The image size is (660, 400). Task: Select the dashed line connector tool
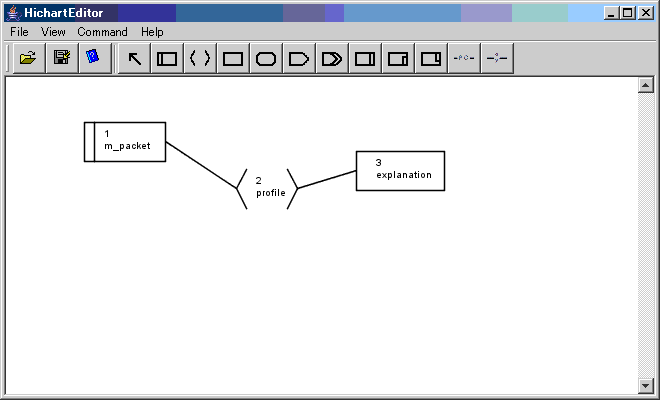pos(497,59)
